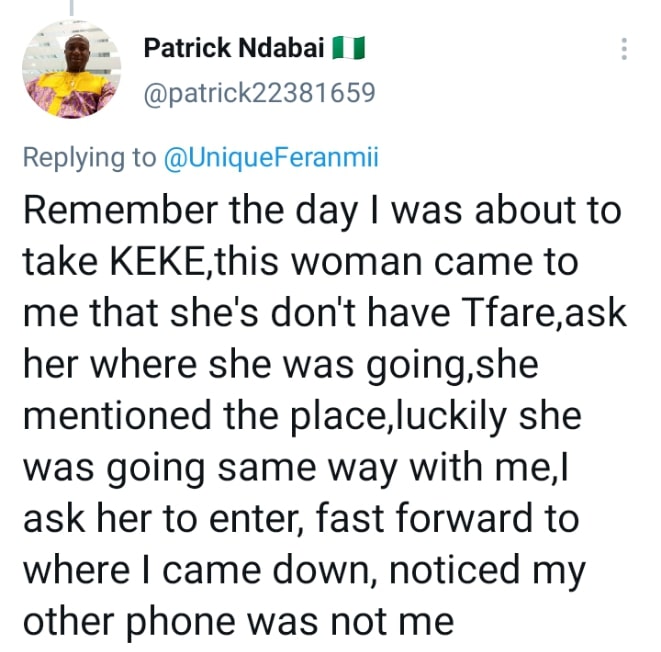Click the word 'Remember' in the tweet
This screenshot has height=652, width=661.
point(121,210)
